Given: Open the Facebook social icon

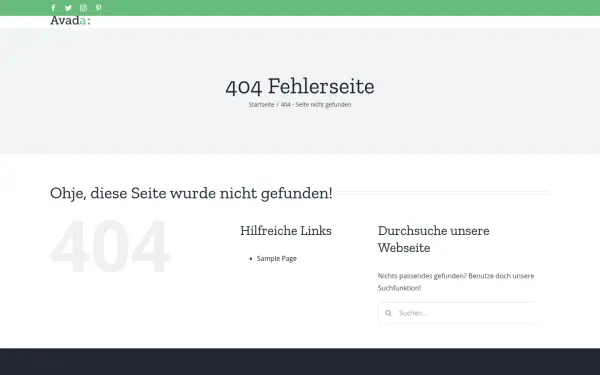Looking at the screenshot, I should (x=54, y=8).
